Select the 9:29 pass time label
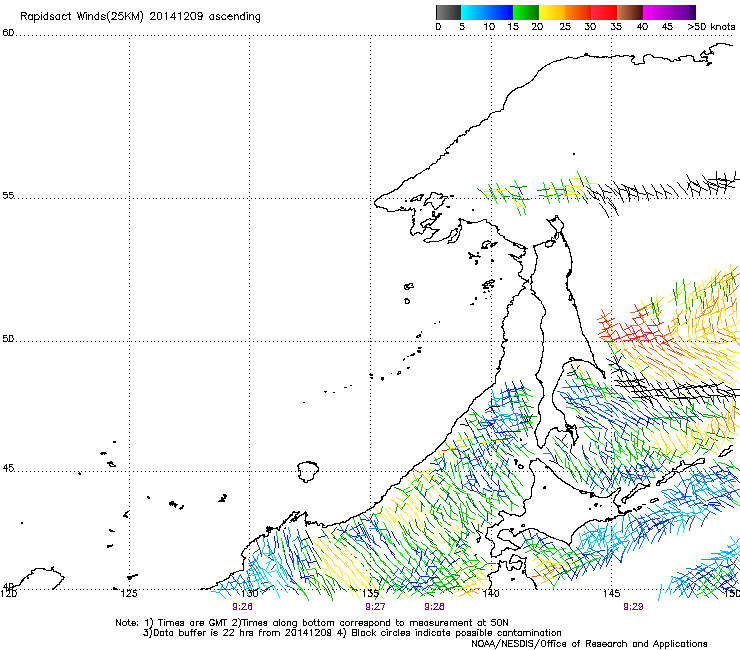The height and width of the screenshot is (650, 740). click(633, 607)
